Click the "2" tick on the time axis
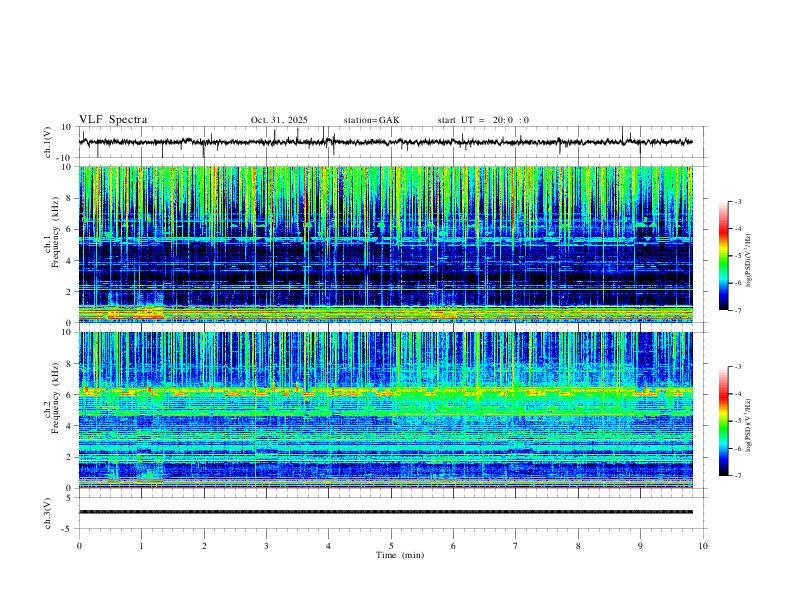 (204, 546)
